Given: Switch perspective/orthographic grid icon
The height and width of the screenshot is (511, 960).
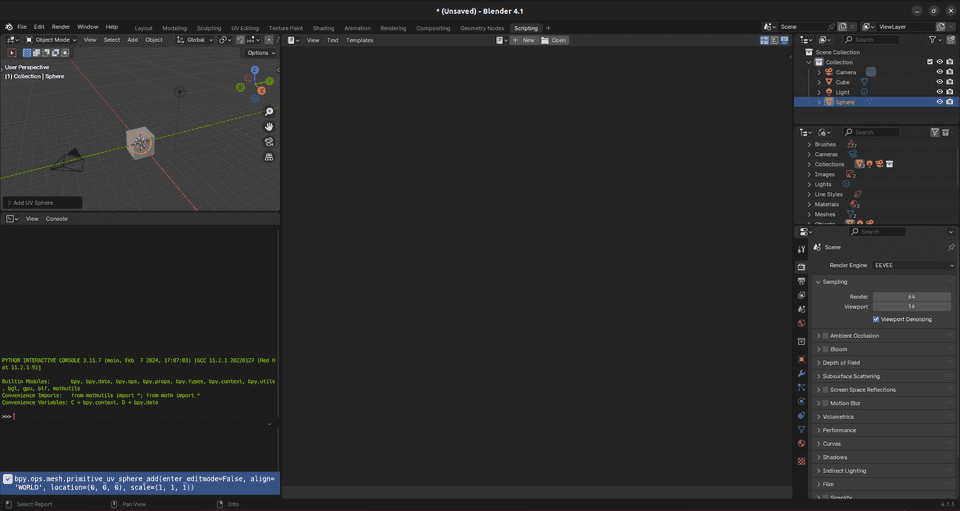Looking at the screenshot, I should 269,157.
